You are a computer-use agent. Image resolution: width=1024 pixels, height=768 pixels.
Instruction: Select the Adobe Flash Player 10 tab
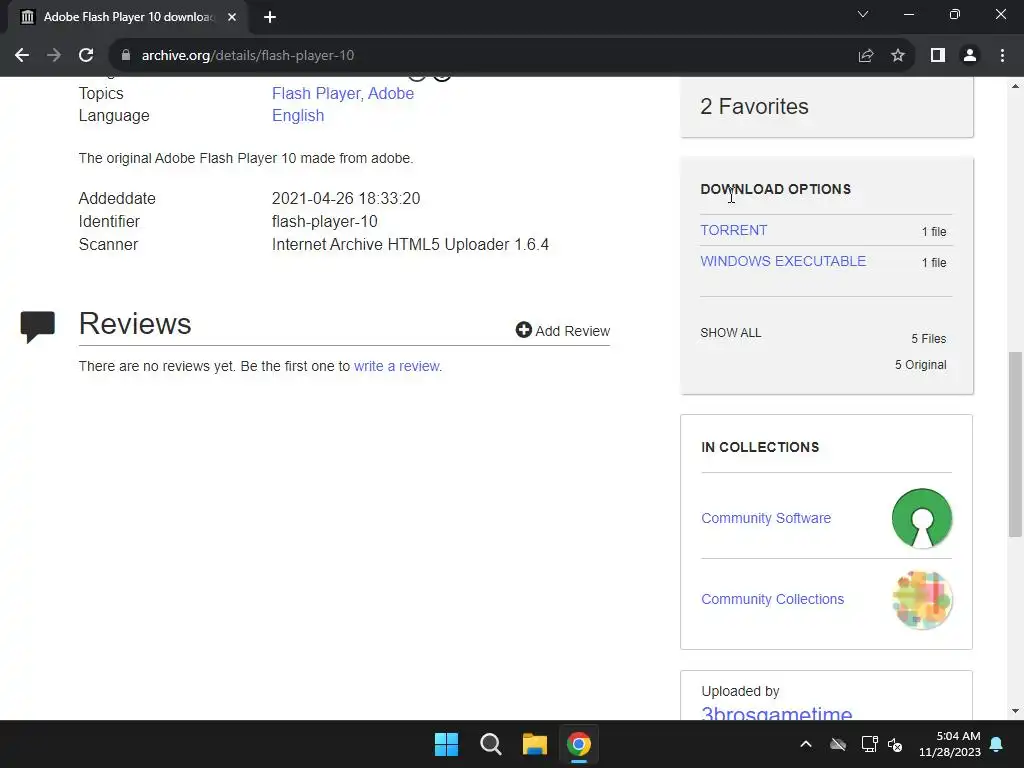[x=128, y=17]
